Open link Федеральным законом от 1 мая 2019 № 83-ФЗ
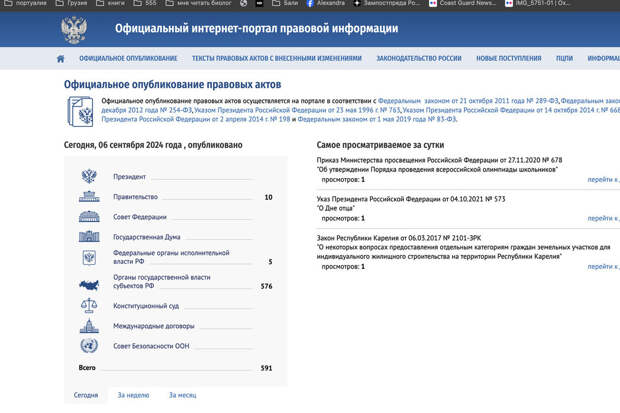620x413 pixels. pos(377,119)
